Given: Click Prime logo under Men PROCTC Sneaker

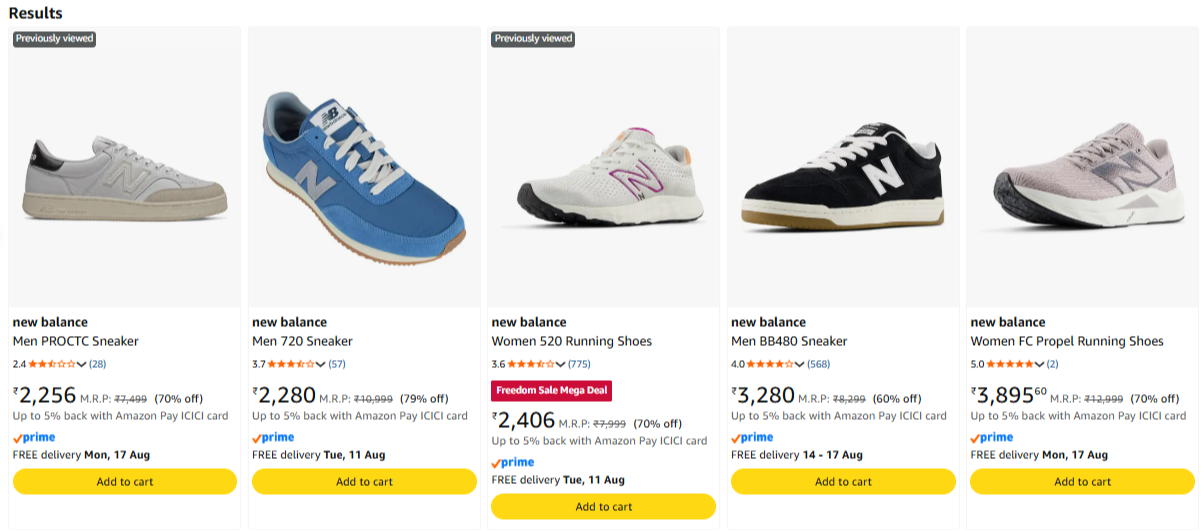Looking at the screenshot, I should pyautogui.click(x=34, y=437).
